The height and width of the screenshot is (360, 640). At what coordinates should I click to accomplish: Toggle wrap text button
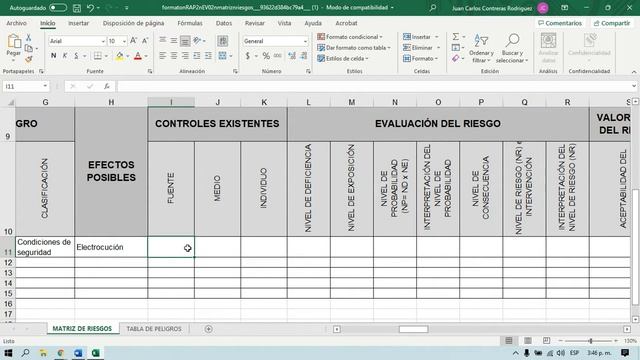(x=222, y=41)
